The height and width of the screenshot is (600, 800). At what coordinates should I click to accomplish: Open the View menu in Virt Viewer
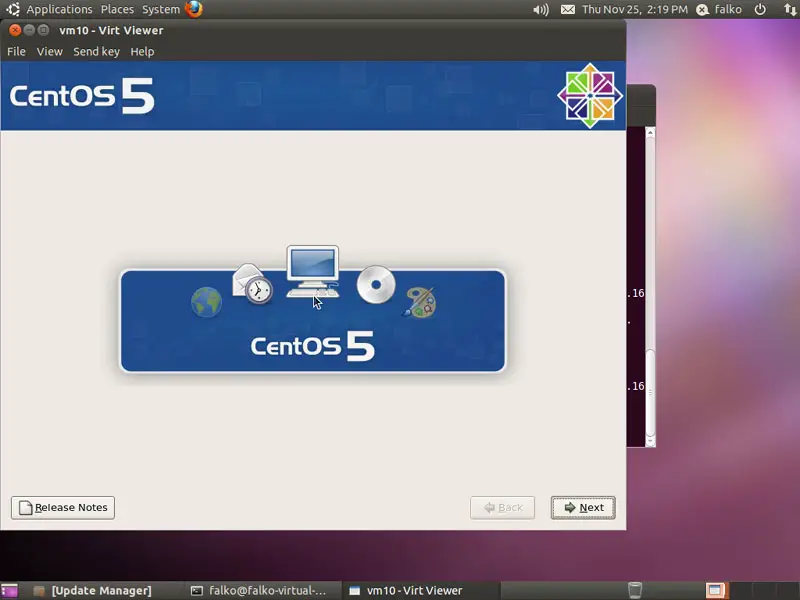point(49,52)
